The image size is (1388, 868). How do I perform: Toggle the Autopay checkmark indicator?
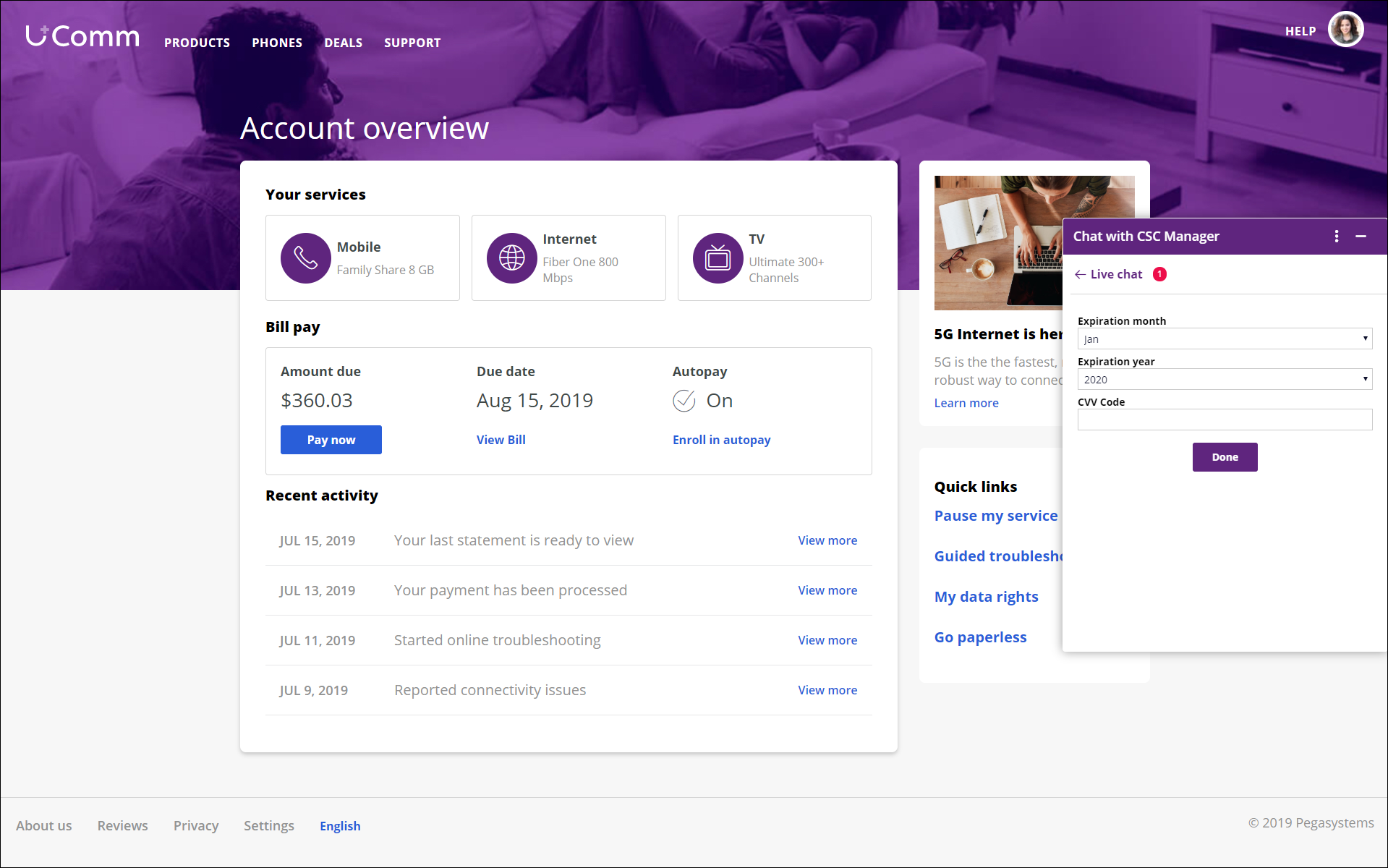(684, 401)
